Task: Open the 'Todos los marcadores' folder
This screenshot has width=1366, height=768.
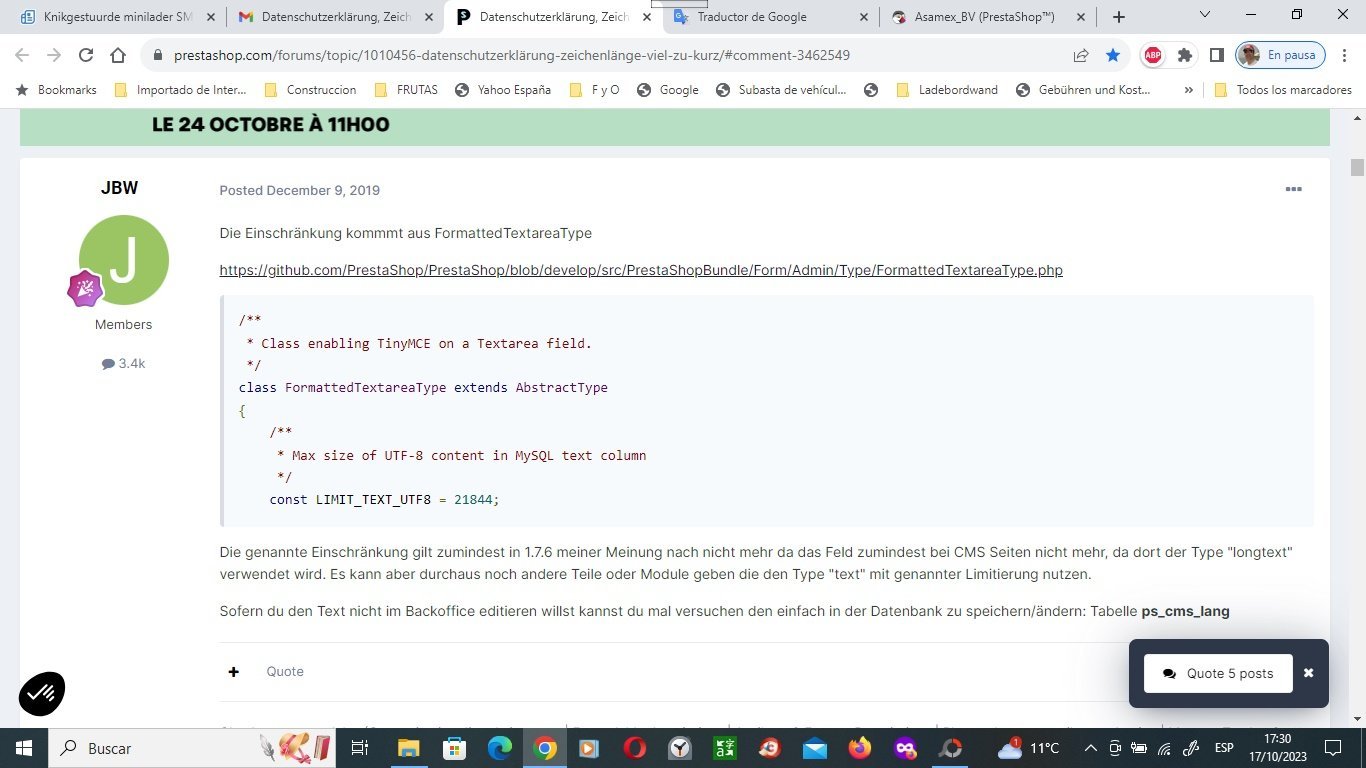Action: point(1282,90)
